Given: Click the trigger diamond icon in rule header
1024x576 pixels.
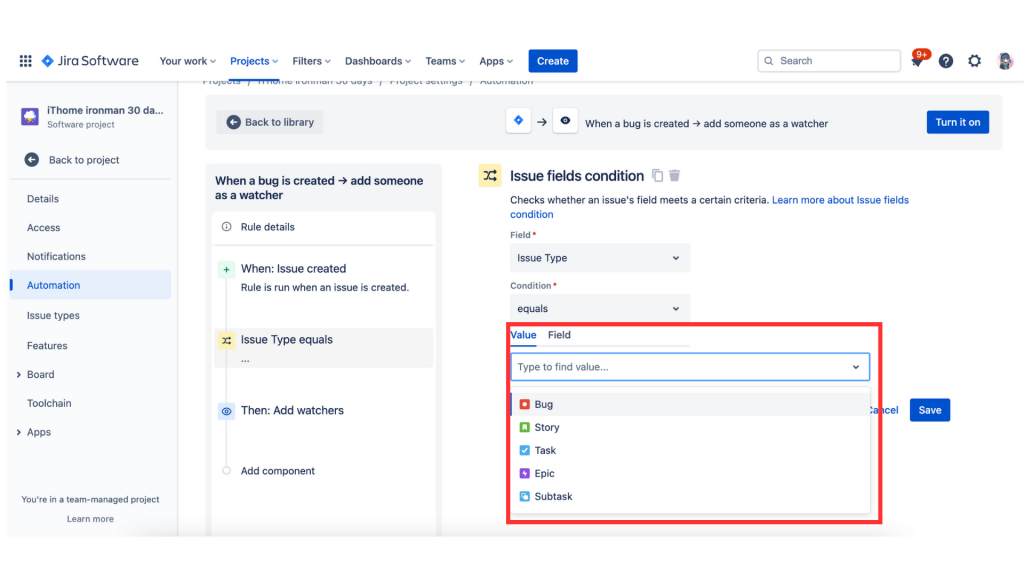Looking at the screenshot, I should (519, 121).
